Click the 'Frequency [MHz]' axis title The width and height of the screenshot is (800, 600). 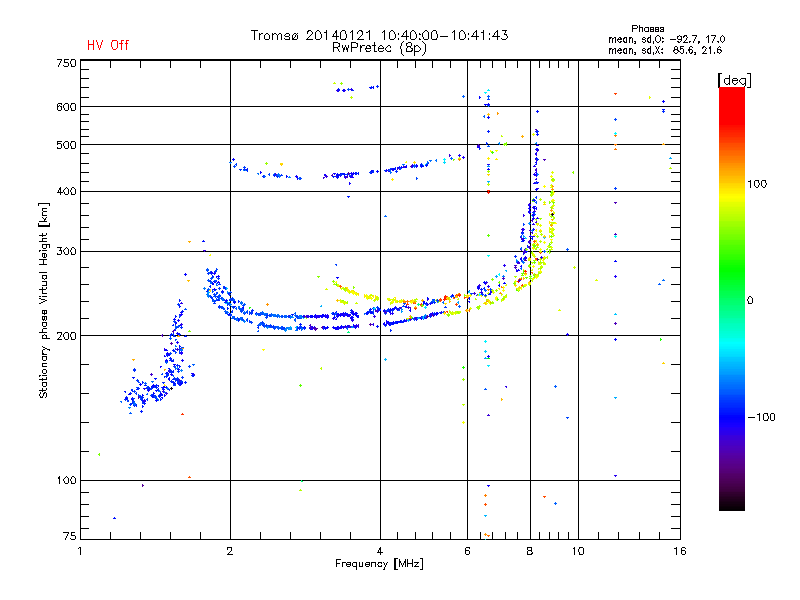pos(379,564)
